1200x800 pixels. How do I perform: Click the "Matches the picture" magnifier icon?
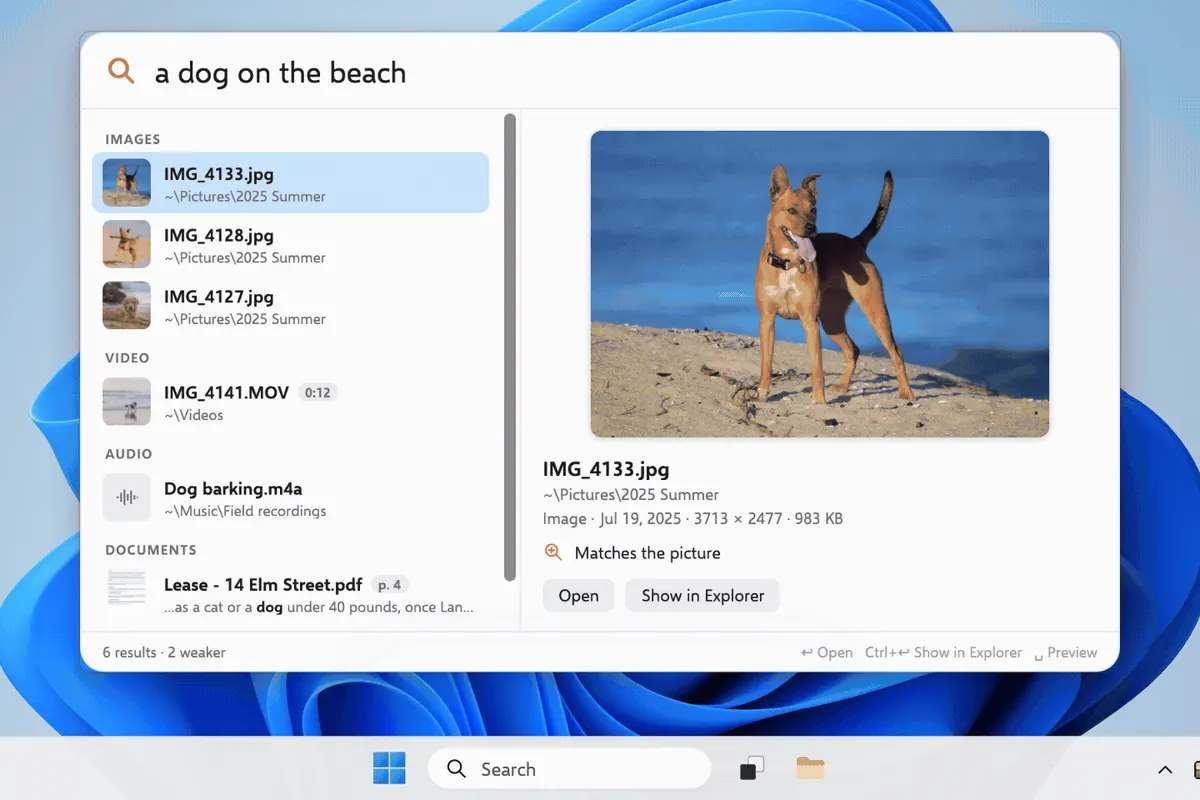click(x=553, y=552)
